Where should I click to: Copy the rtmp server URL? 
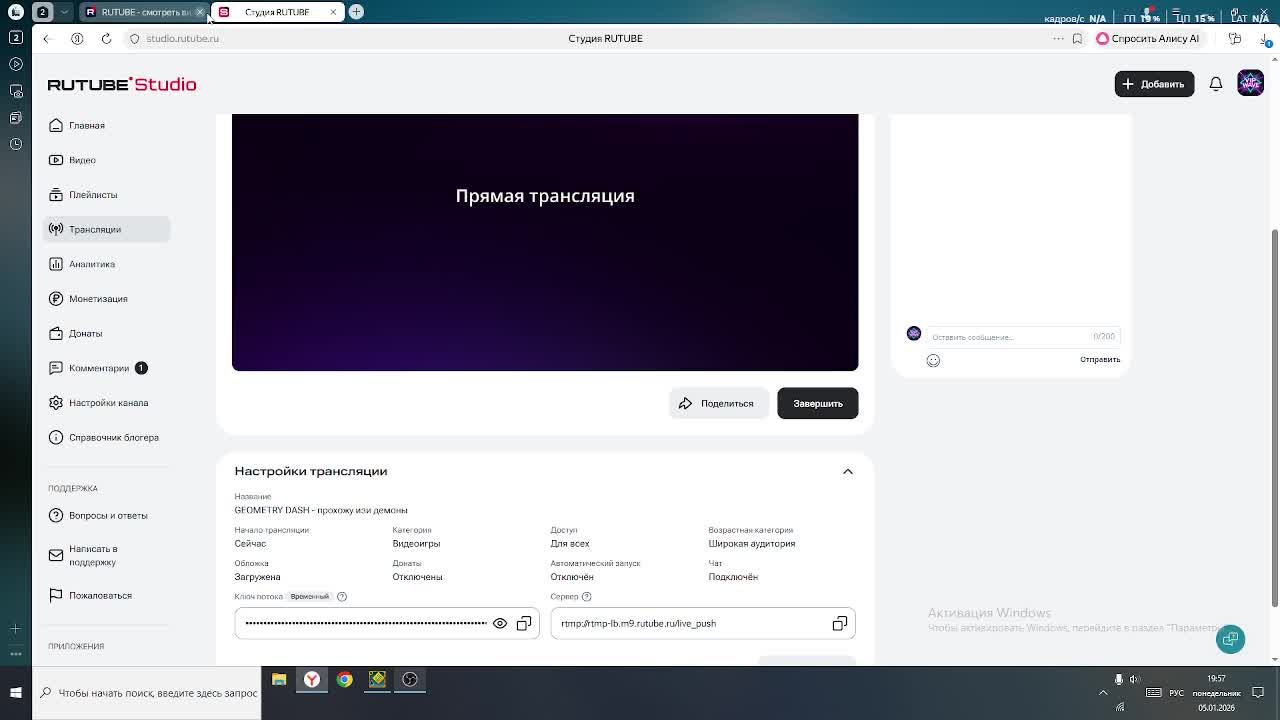840,623
